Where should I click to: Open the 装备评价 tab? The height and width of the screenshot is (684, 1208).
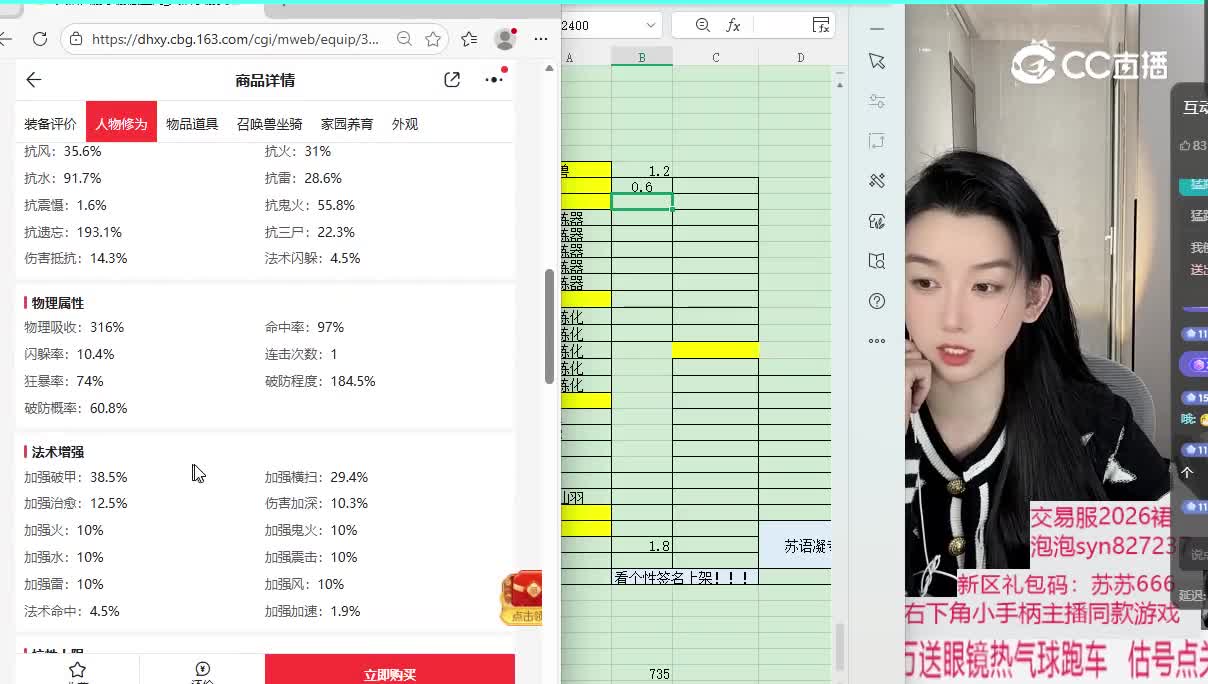click(x=50, y=124)
